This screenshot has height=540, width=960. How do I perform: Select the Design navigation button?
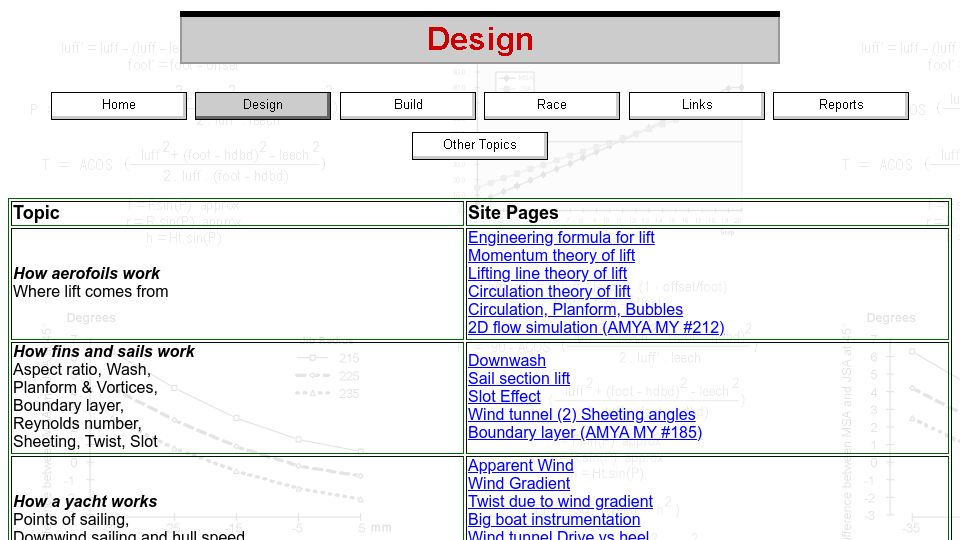pyautogui.click(x=263, y=105)
